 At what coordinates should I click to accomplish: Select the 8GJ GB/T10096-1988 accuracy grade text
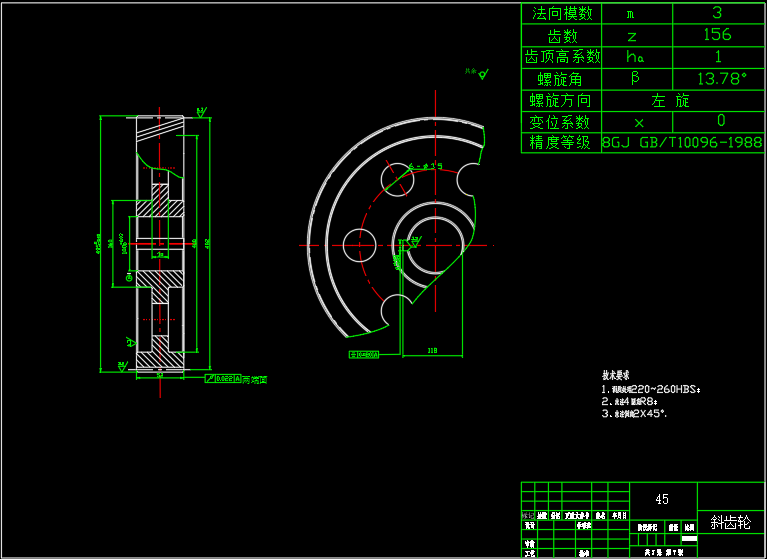click(682, 143)
